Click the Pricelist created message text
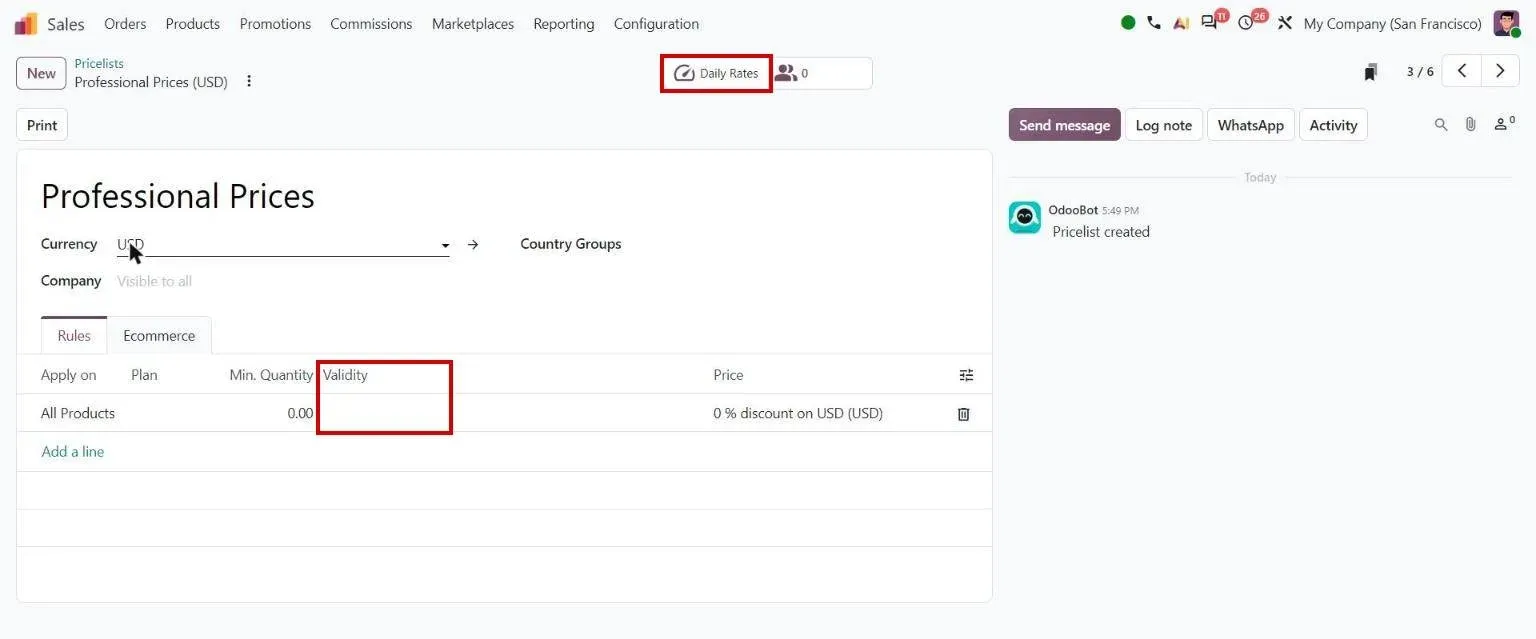Image resolution: width=1536 pixels, height=639 pixels. (x=1101, y=231)
